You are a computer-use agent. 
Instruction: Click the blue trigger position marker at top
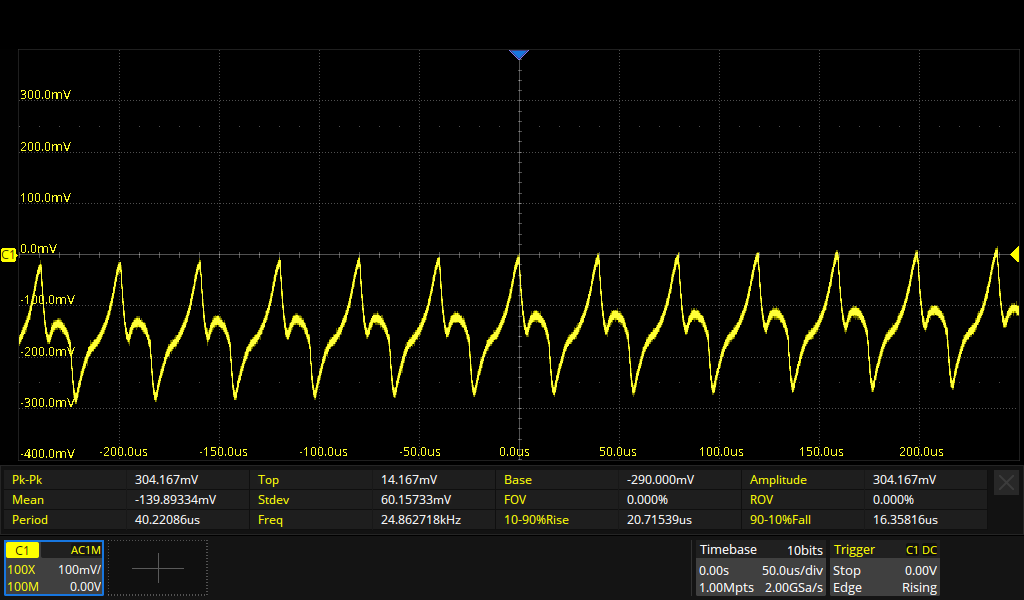point(518,55)
